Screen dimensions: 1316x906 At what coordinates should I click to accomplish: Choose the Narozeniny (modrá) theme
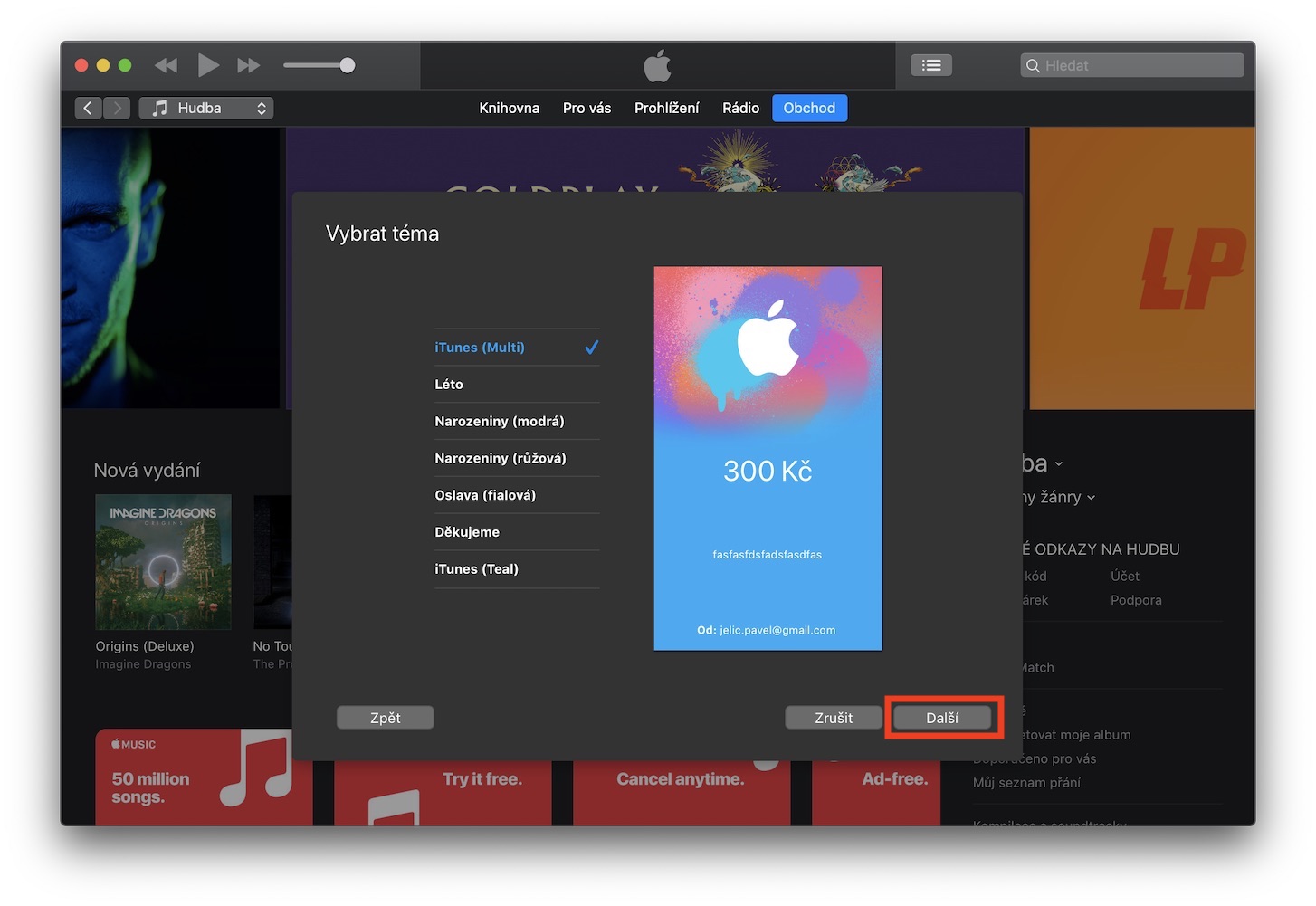click(x=517, y=422)
